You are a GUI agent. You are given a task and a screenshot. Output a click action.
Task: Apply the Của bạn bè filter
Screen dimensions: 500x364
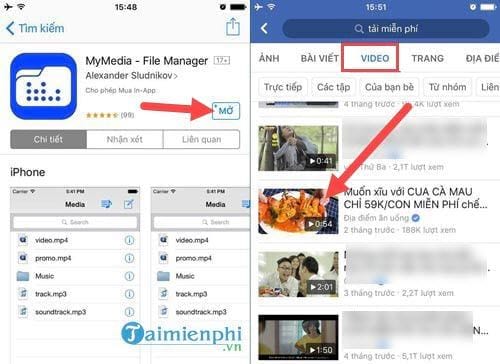pyautogui.click(x=389, y=87)
